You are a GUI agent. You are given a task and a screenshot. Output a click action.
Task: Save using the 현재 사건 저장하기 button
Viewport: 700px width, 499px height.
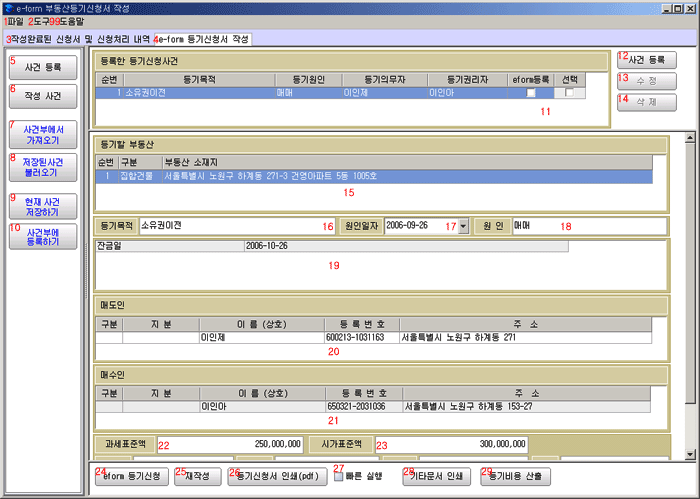tap(42, 205)
